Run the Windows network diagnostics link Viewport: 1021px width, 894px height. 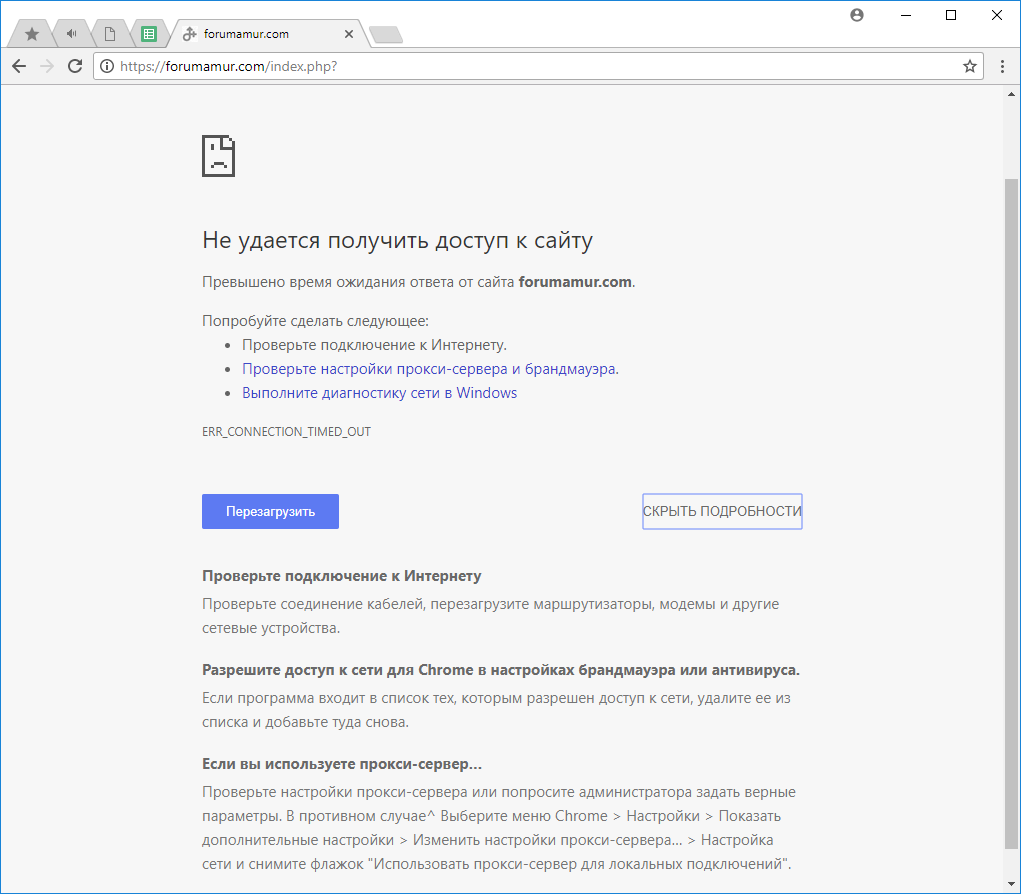coord(379,393)
